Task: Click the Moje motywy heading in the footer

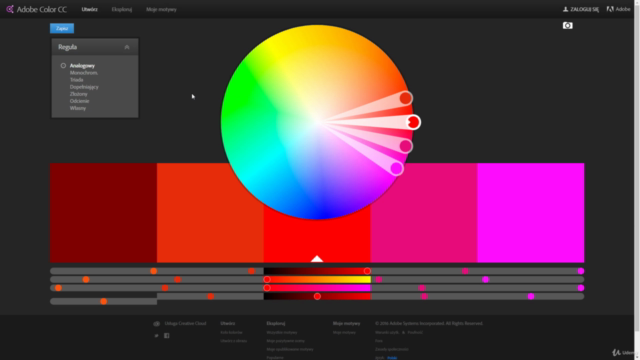Action: [346, 323]
